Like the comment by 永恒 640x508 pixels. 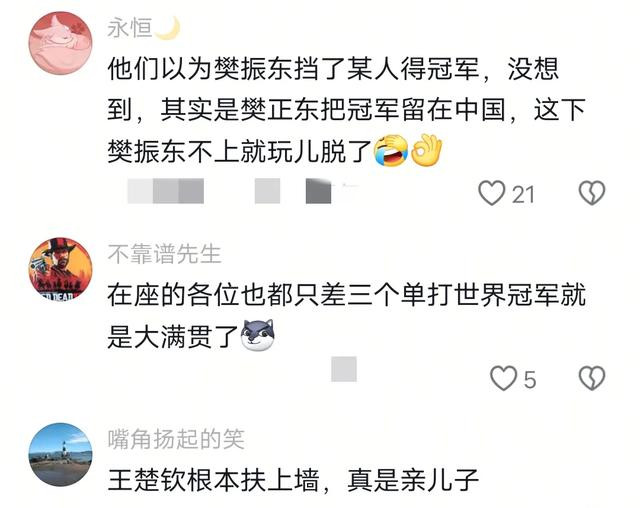click(x=491, y=193)
